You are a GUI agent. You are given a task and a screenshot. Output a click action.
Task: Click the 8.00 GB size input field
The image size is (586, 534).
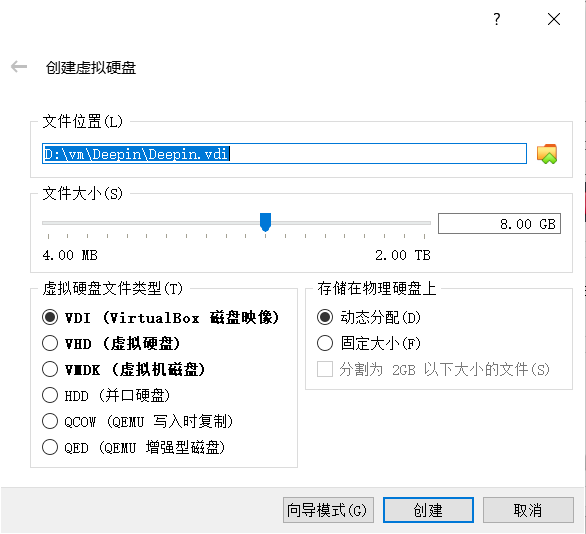tap(499, 223)
